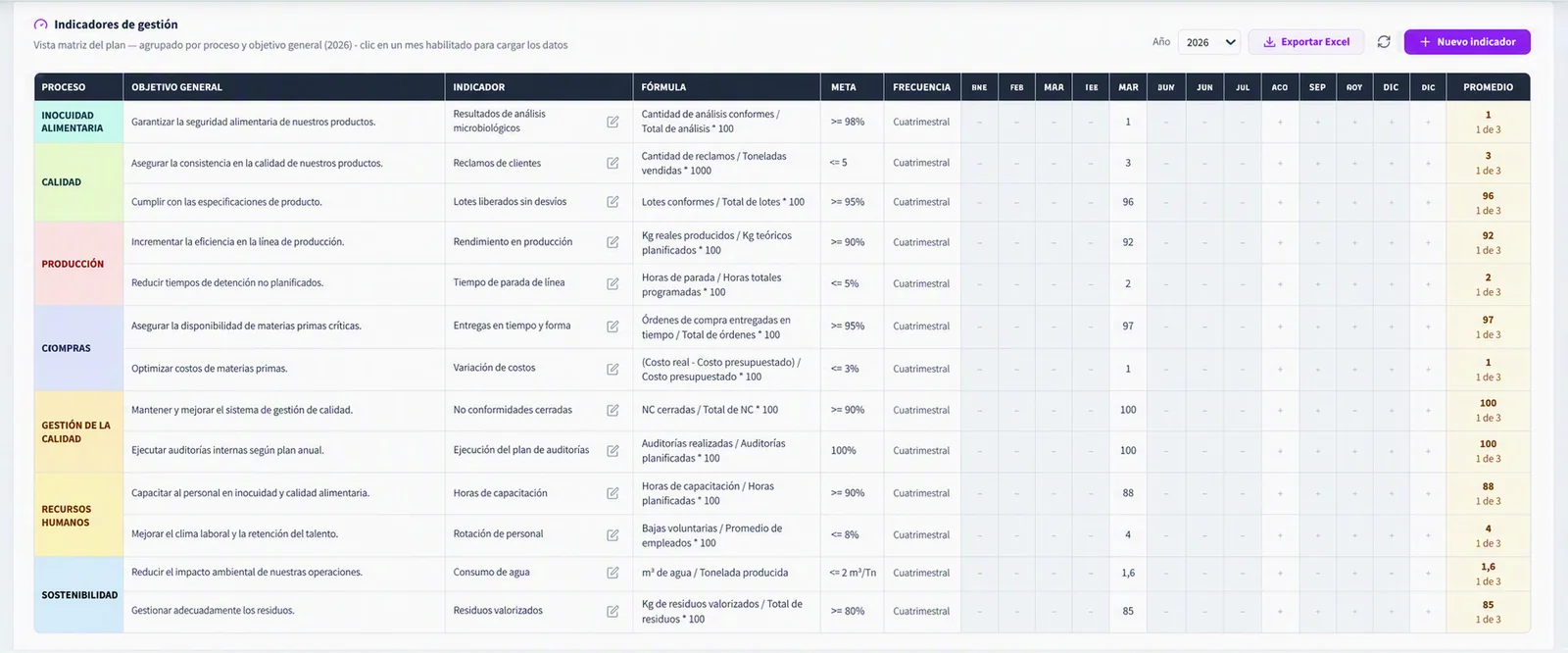
Task: Edit the Variación de costos indicator
Action: pyautogui.click(x=612, y=369)
